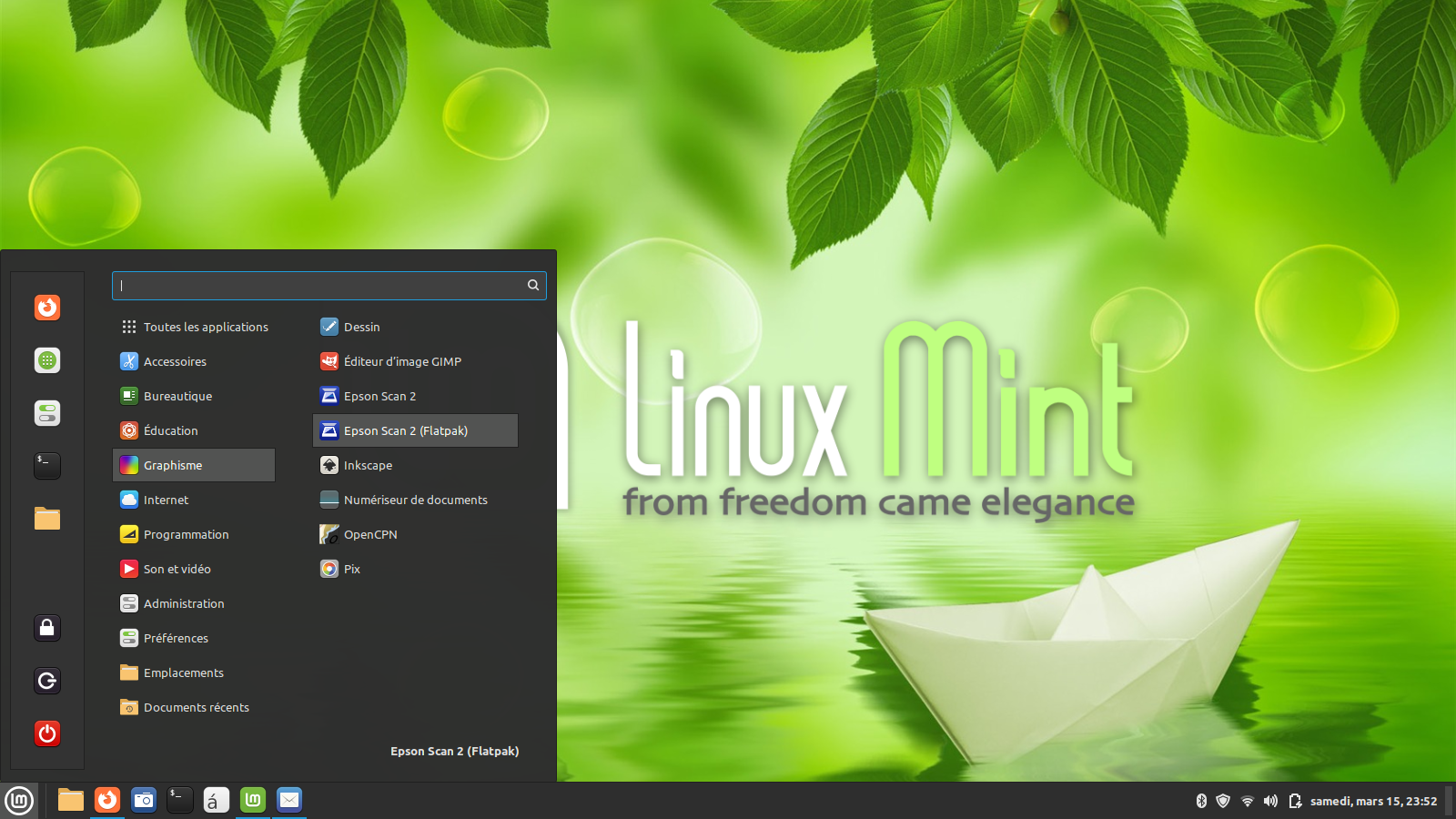Click the date and time clock applet

(1373, 801)
